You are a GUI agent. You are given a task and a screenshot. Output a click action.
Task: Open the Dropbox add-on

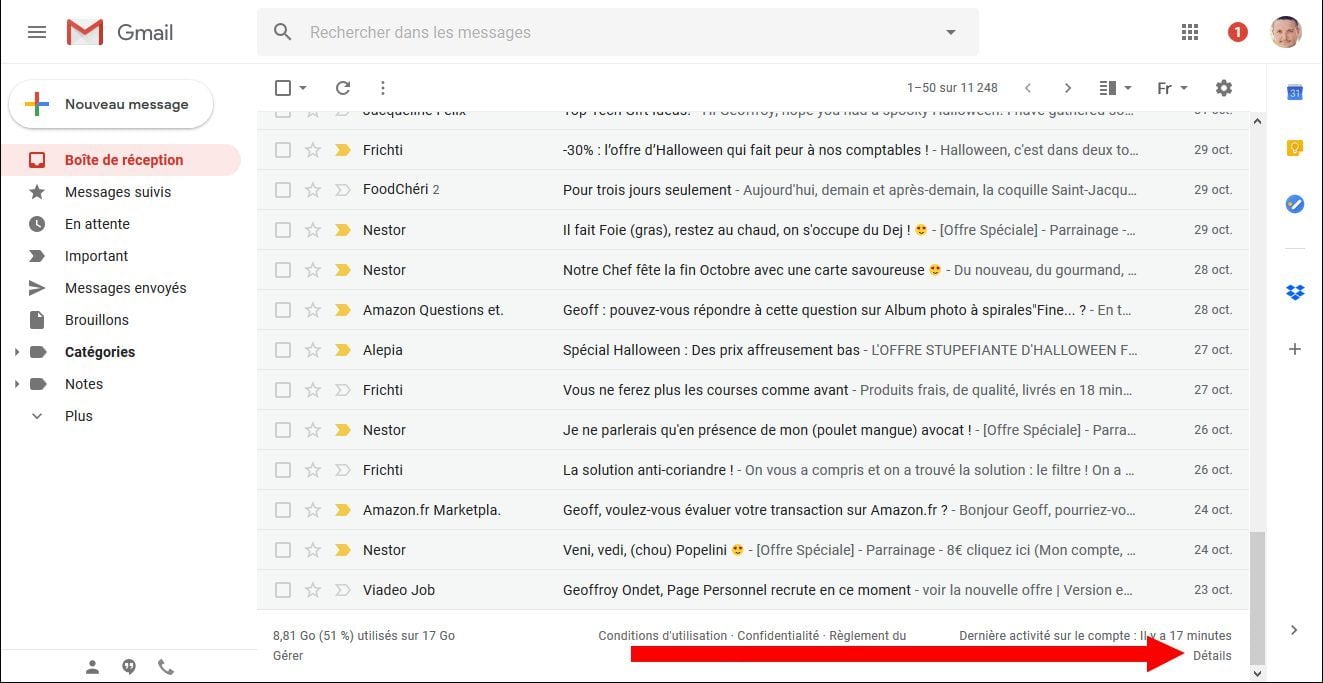tap(1295, 293)
